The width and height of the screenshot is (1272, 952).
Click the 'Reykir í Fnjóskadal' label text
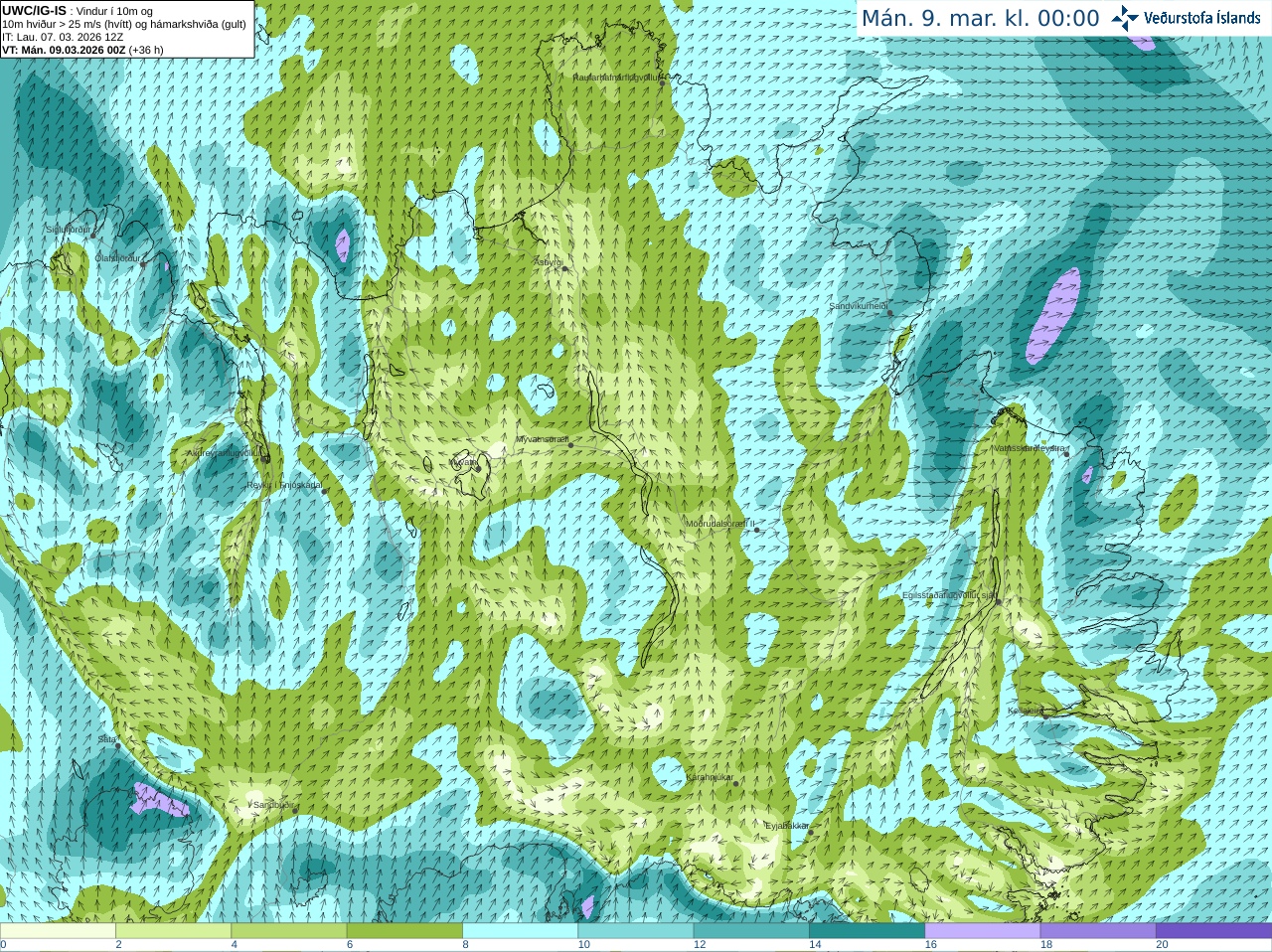(x=284, y=485)
